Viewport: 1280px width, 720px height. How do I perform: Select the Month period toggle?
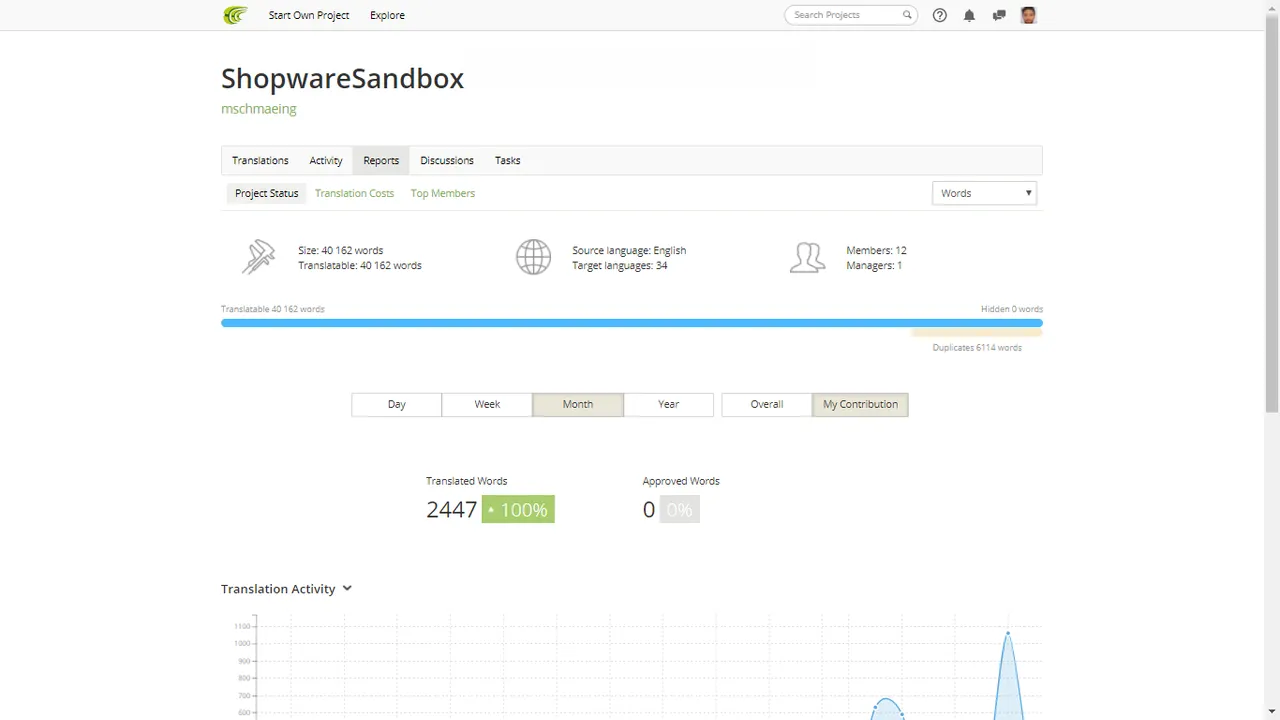pos(578,404)
